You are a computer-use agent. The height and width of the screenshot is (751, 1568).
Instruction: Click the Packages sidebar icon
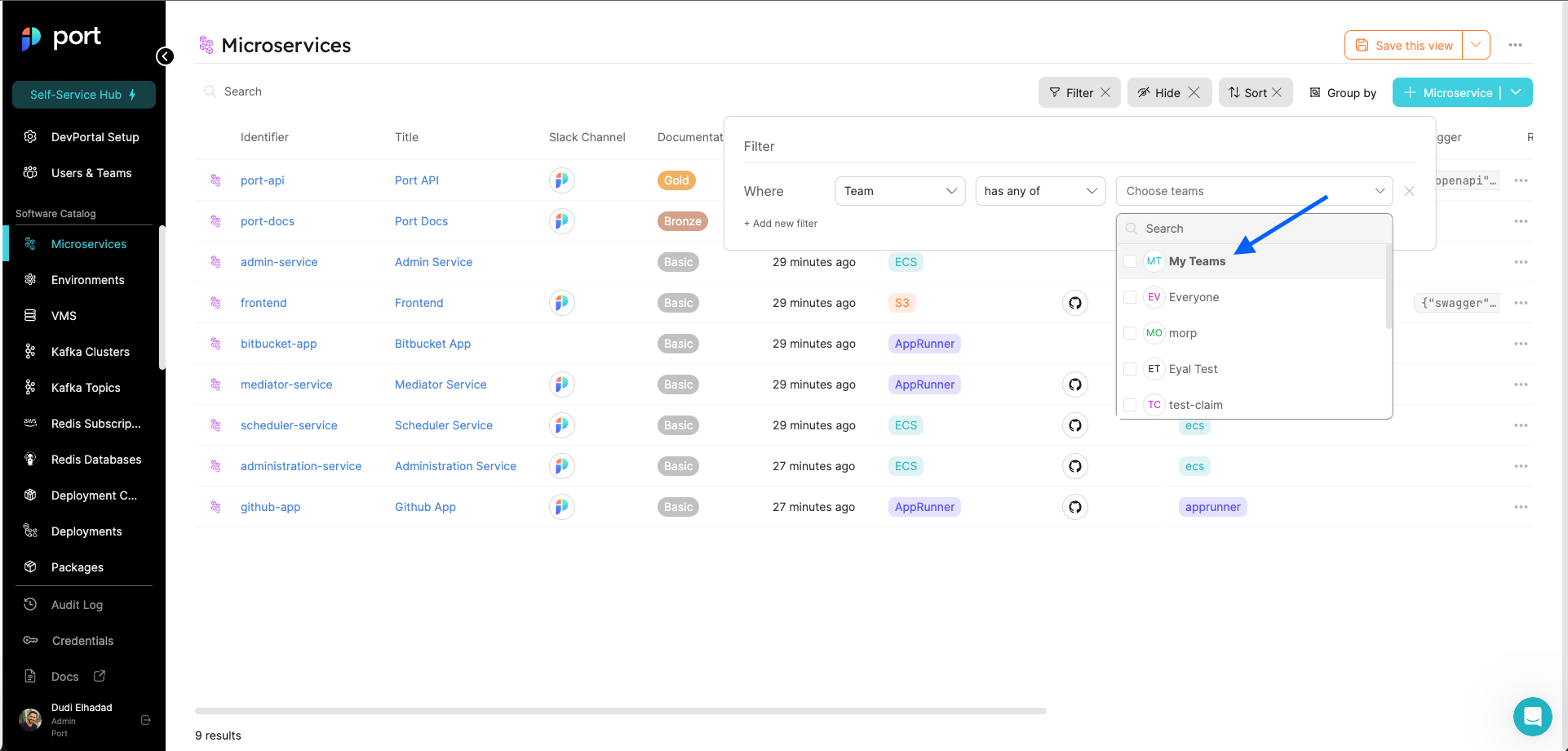coord(30,567)
